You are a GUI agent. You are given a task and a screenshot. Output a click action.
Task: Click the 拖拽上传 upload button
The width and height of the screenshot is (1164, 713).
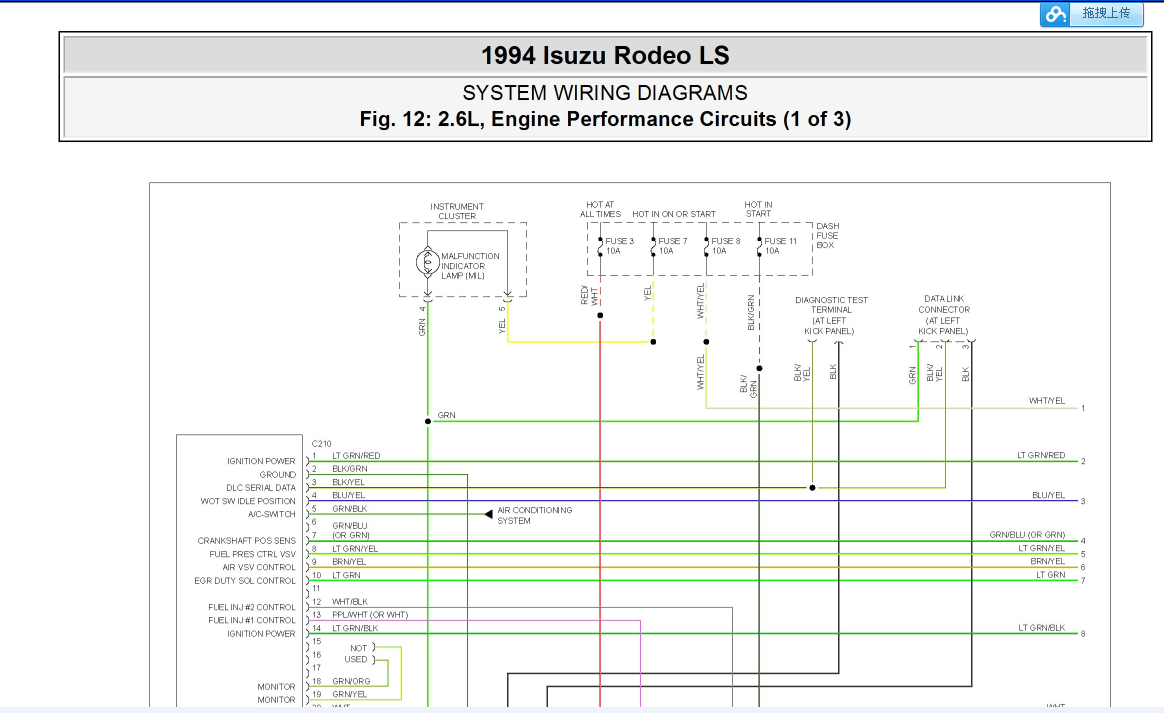tap(1092, 13)
